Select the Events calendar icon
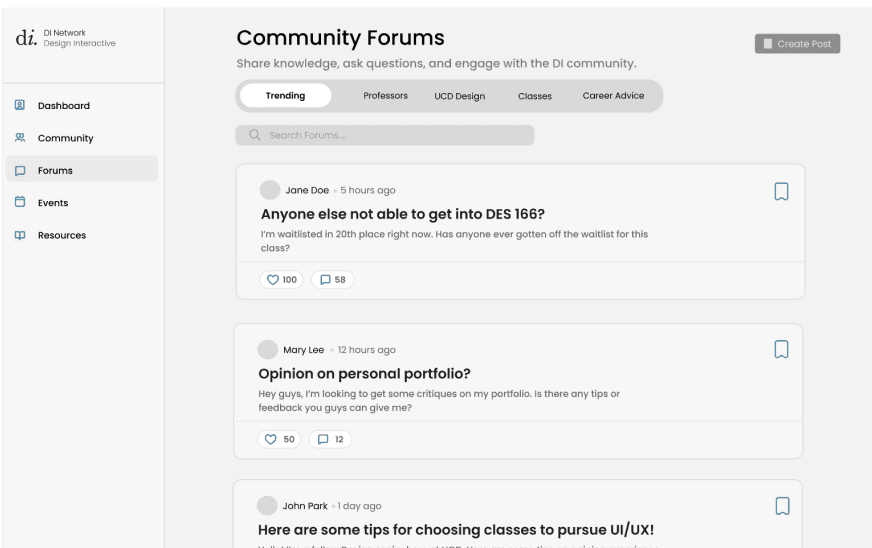Screen dimensions: 872x548 point(20,202)
